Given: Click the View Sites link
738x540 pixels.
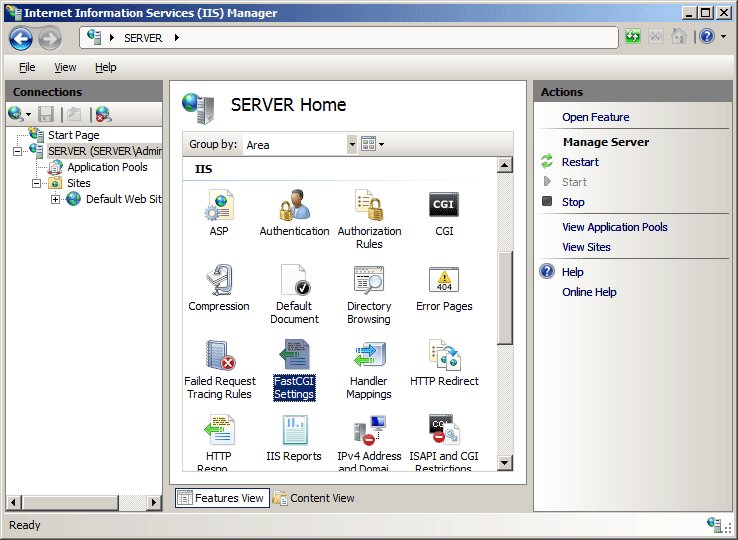Looking at the screenshot, I should pyautogui.click(x=586, y=247).
